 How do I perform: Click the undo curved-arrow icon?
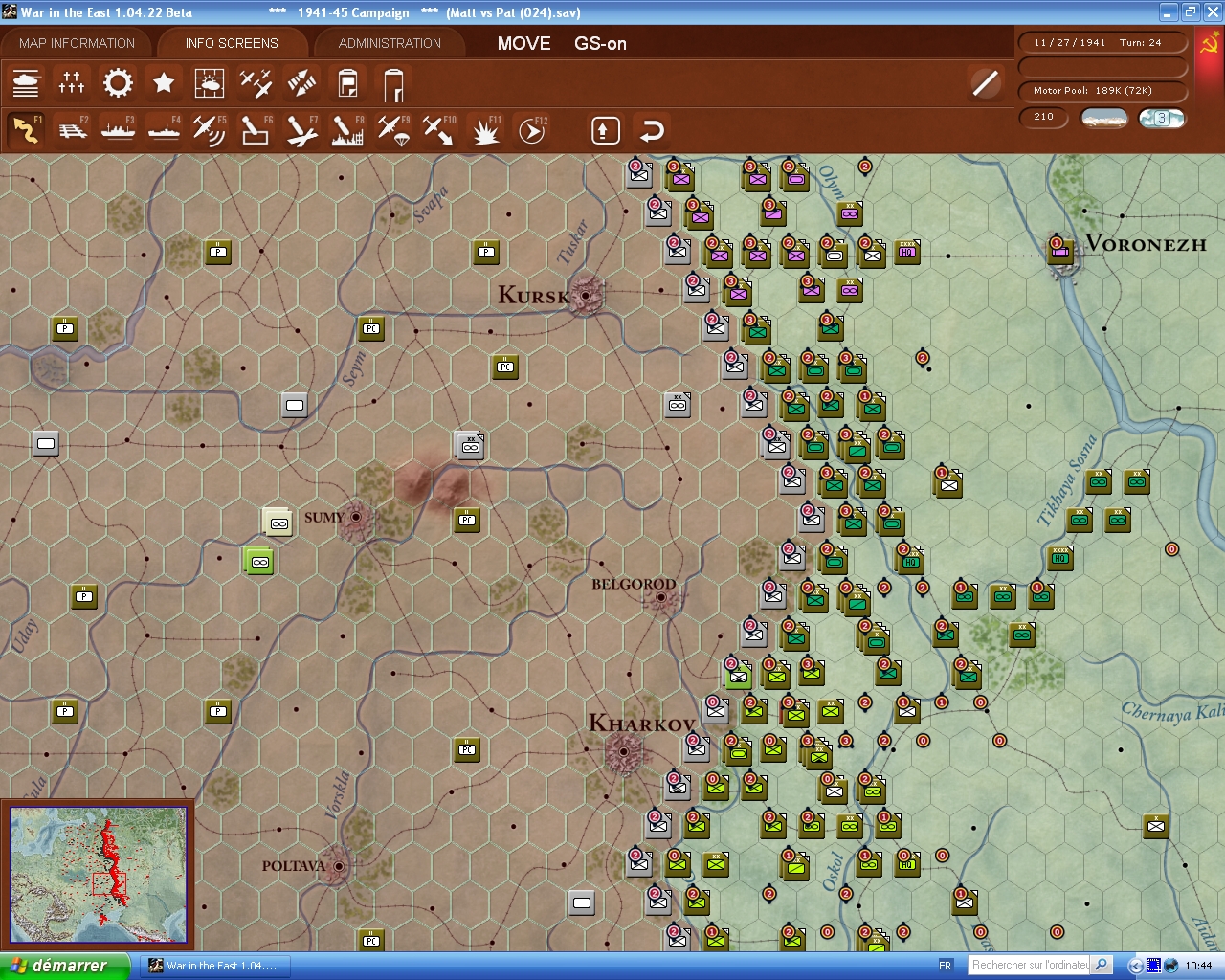[652, 130]
